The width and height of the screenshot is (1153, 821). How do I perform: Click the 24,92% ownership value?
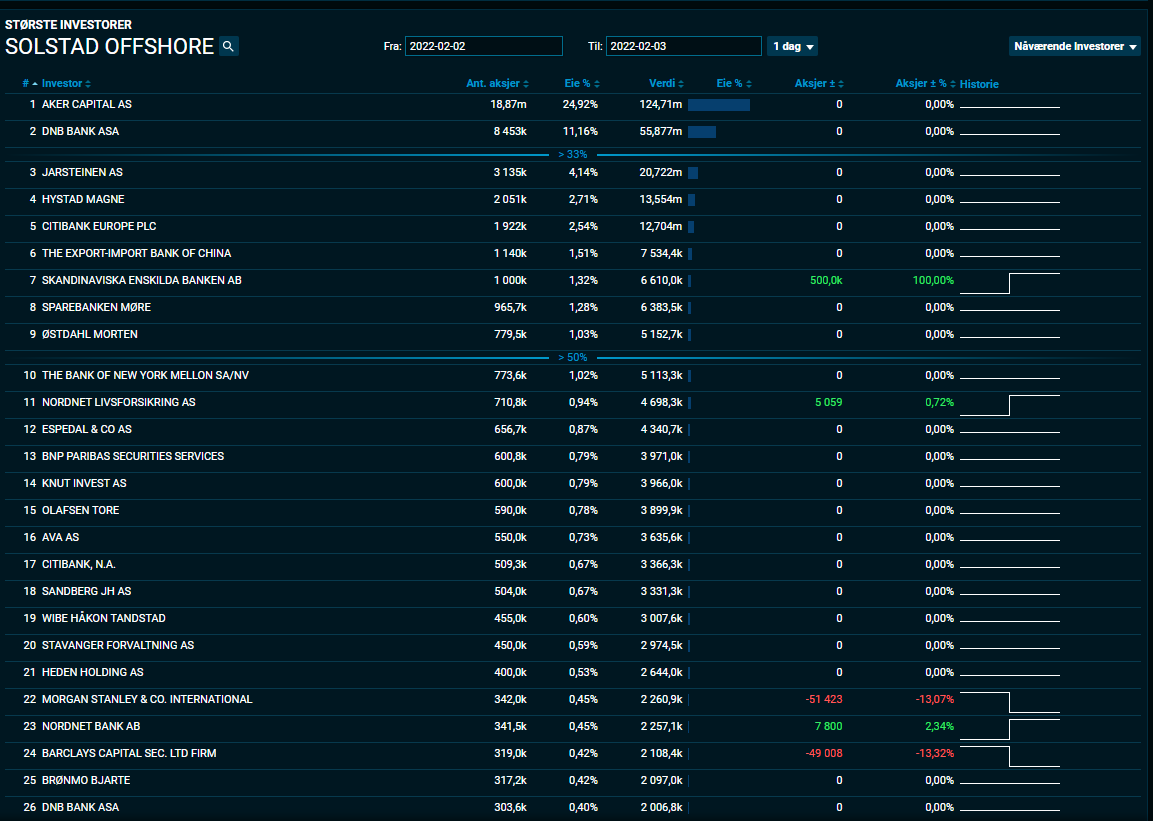(580, 104)
